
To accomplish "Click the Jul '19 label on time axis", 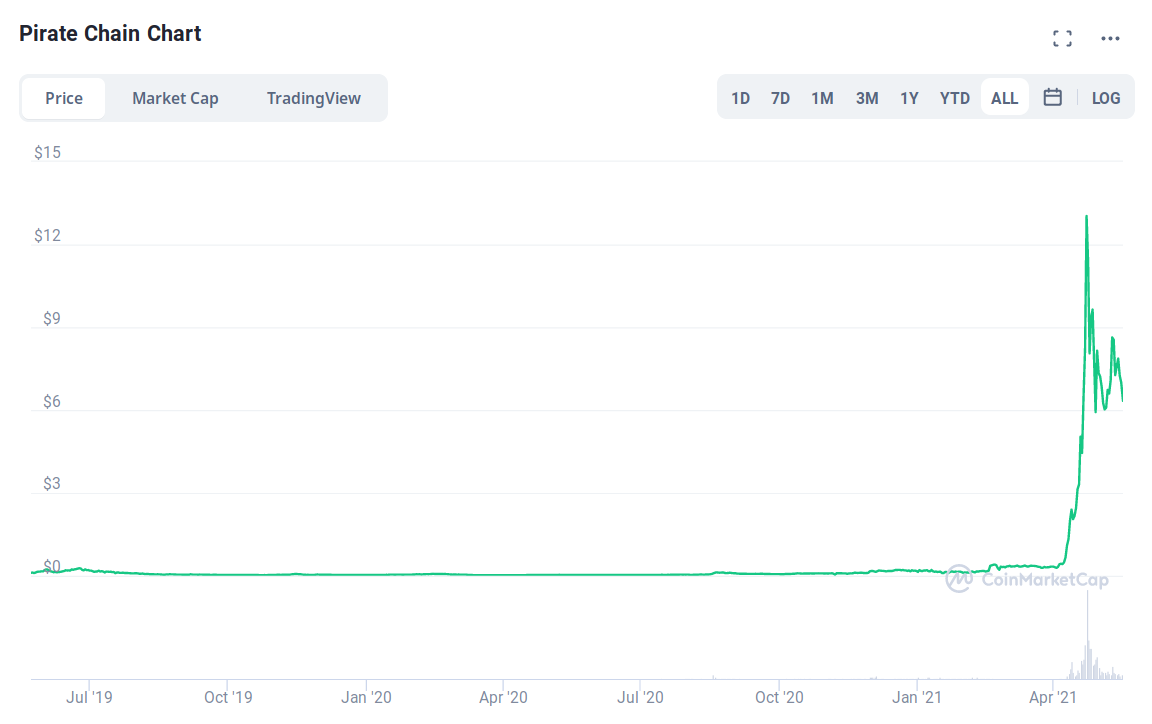I will (90, 697).
